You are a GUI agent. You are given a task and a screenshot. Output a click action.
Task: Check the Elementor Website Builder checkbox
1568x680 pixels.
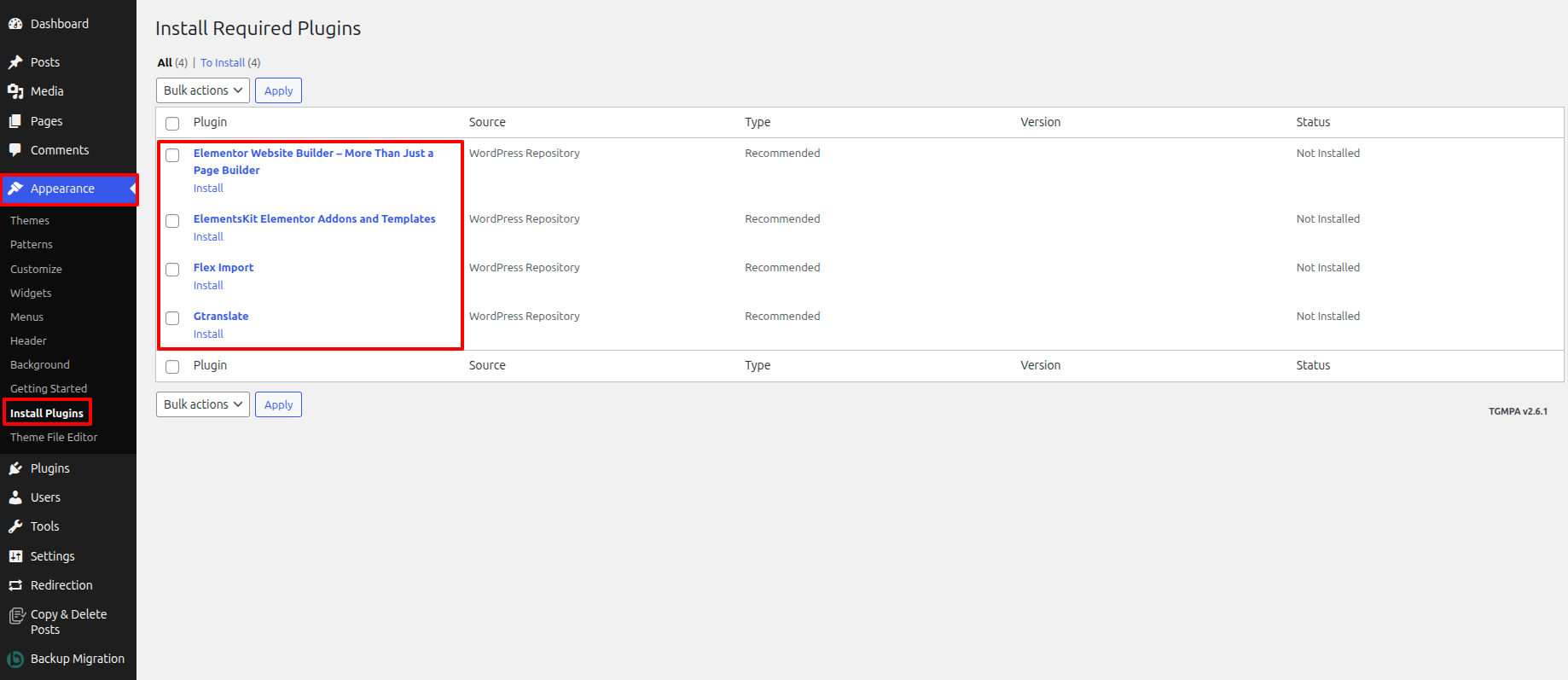172,155
